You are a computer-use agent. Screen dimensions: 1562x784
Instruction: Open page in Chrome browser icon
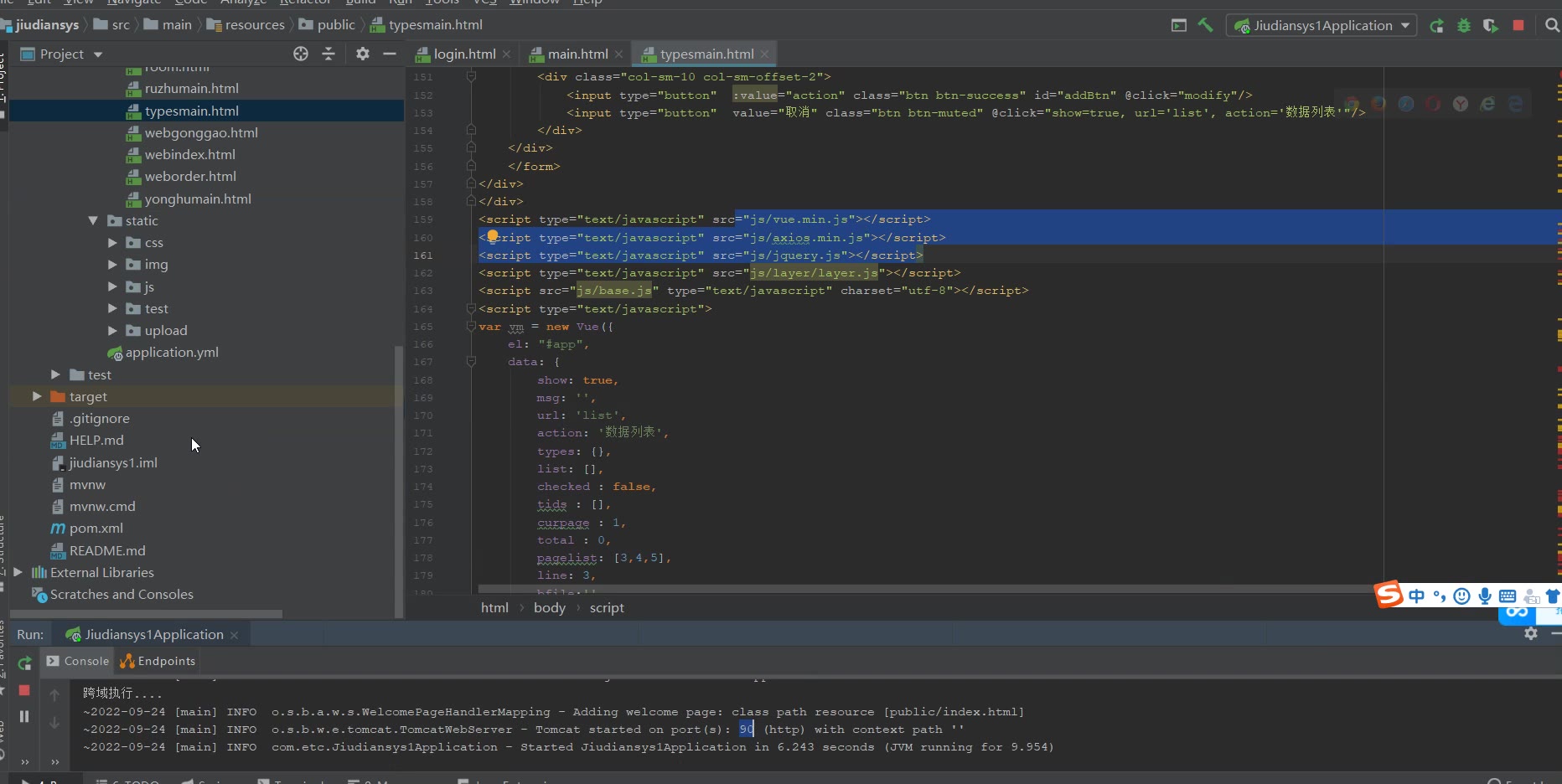[1352, 104]
